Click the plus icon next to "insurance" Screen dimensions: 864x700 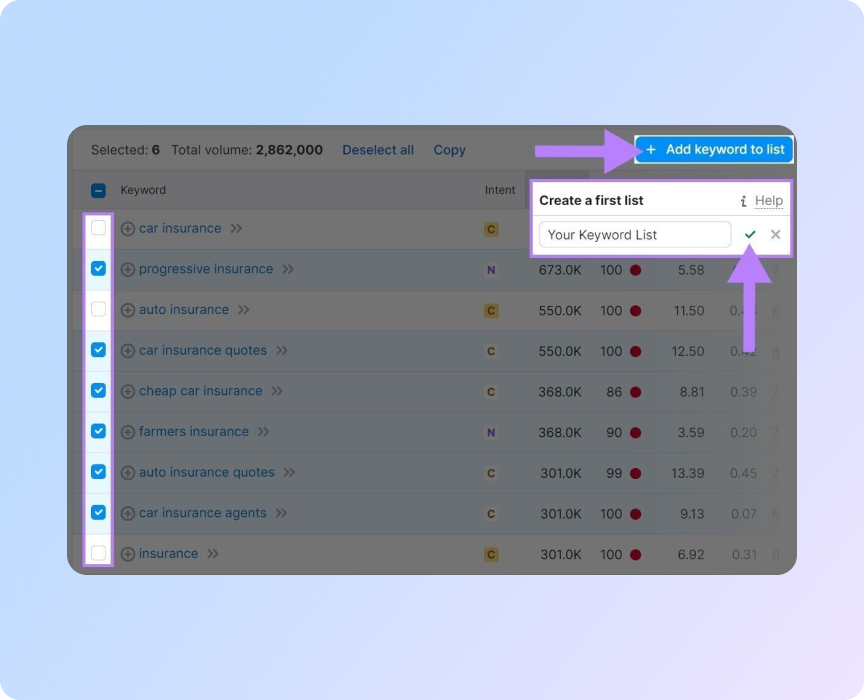coord(127,553)
